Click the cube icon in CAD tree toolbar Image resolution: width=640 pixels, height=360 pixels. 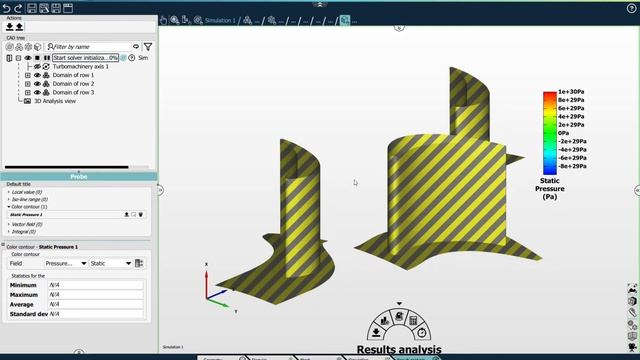(38, 47)
